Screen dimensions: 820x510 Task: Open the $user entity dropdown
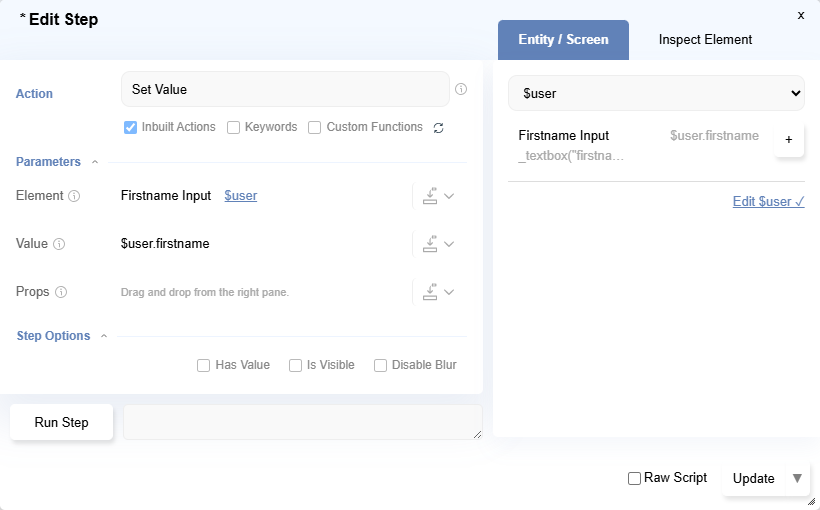coord(656,93)
